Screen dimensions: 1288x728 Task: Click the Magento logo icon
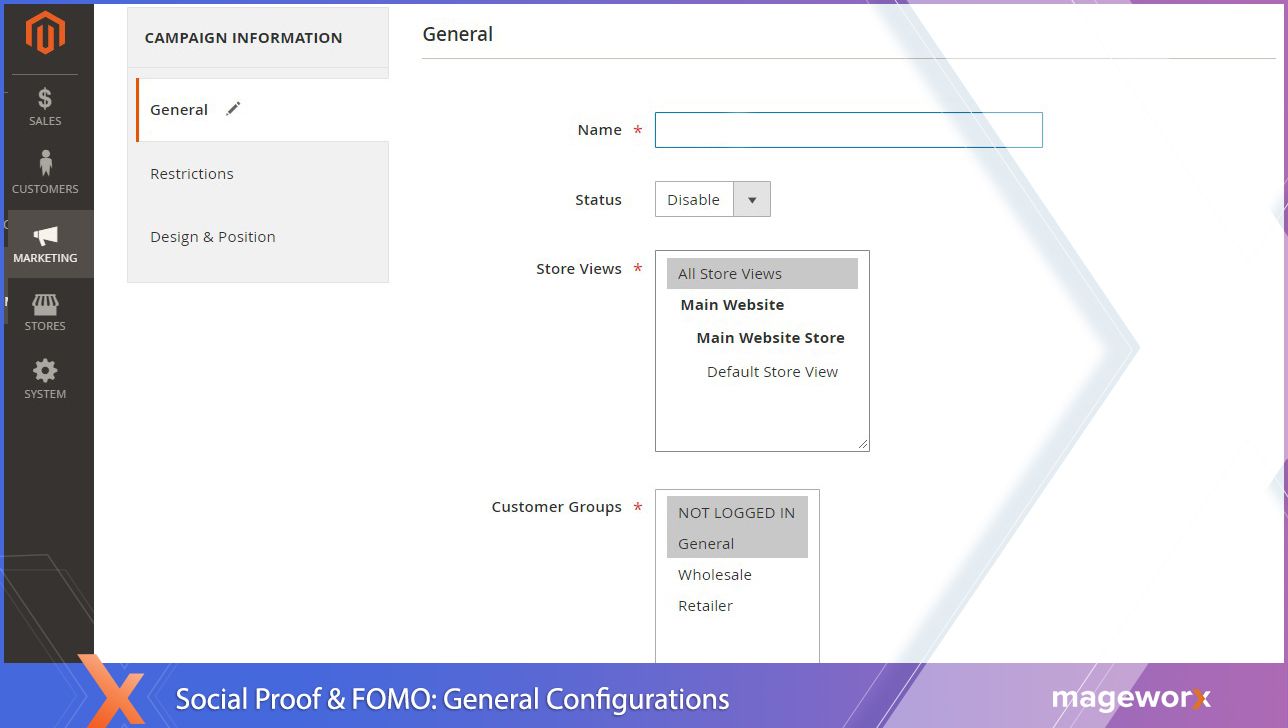(x=45, y=33)
